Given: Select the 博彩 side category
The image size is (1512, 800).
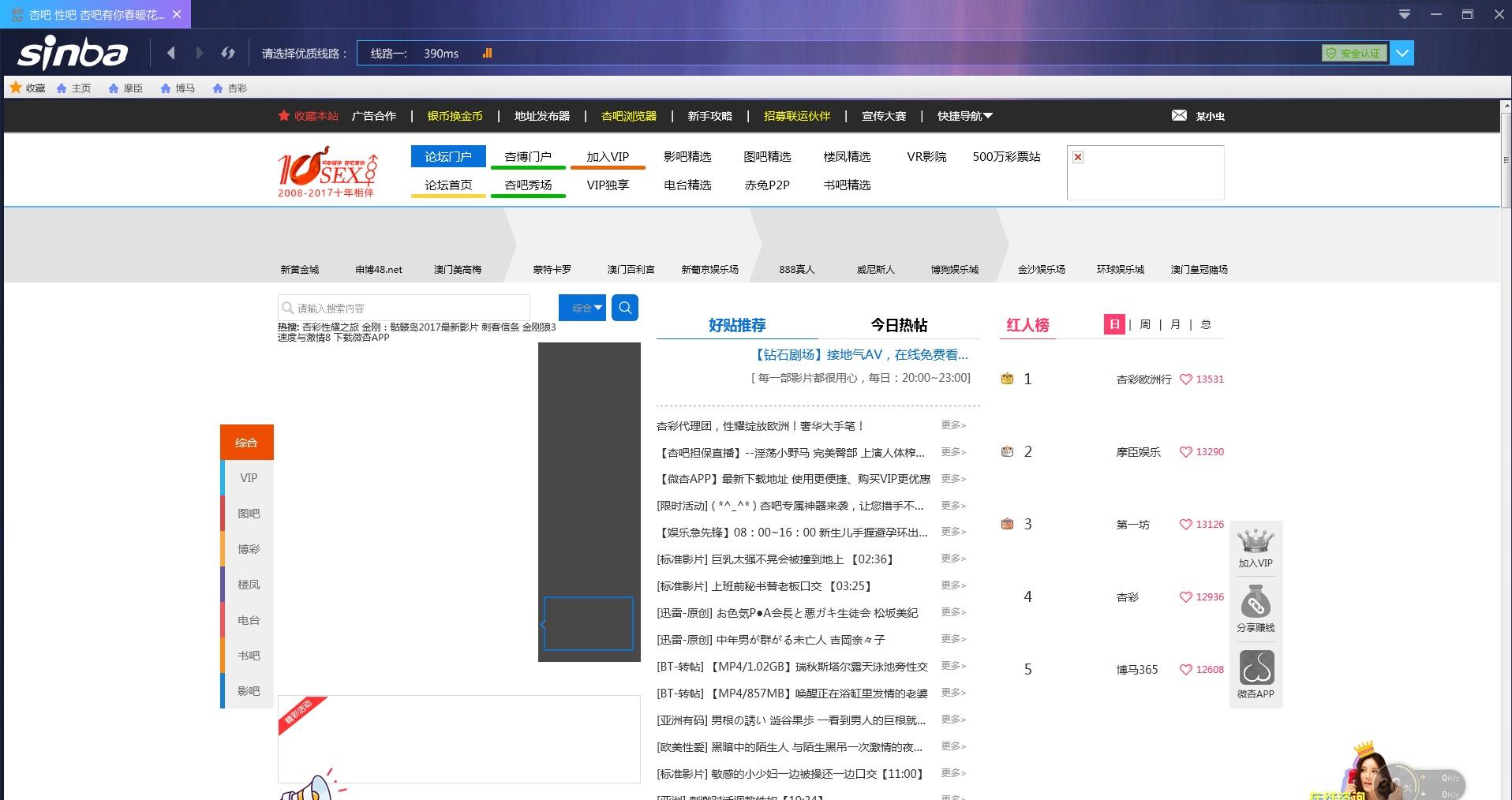Looking at the screenshot, I should 247,549.
